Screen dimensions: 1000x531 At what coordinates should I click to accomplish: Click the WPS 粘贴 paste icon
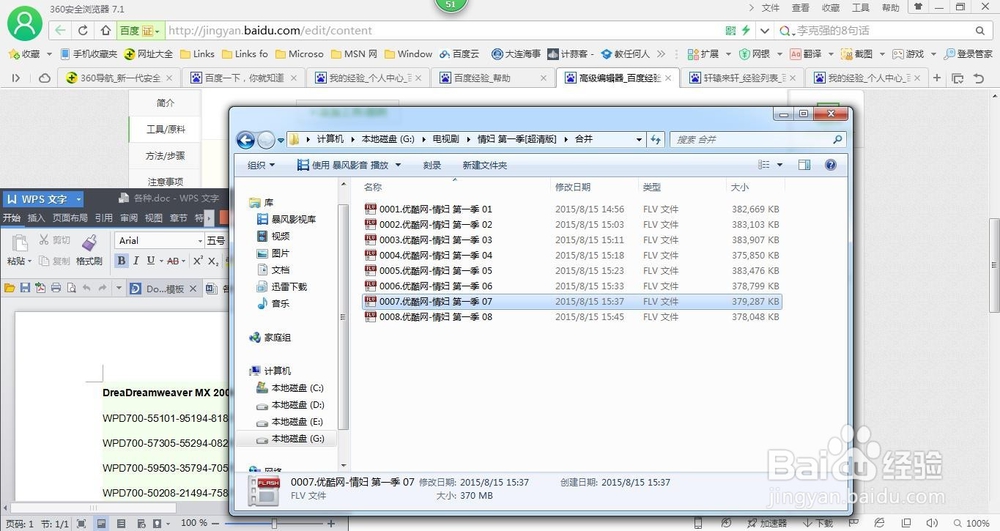click(x=20, y=242)
